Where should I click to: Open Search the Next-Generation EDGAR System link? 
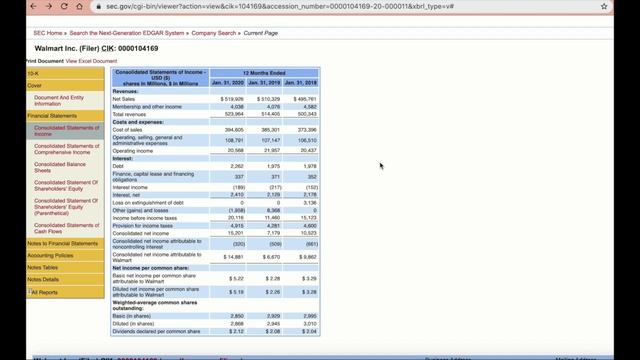pyautogui.click(x=127, y=33)
